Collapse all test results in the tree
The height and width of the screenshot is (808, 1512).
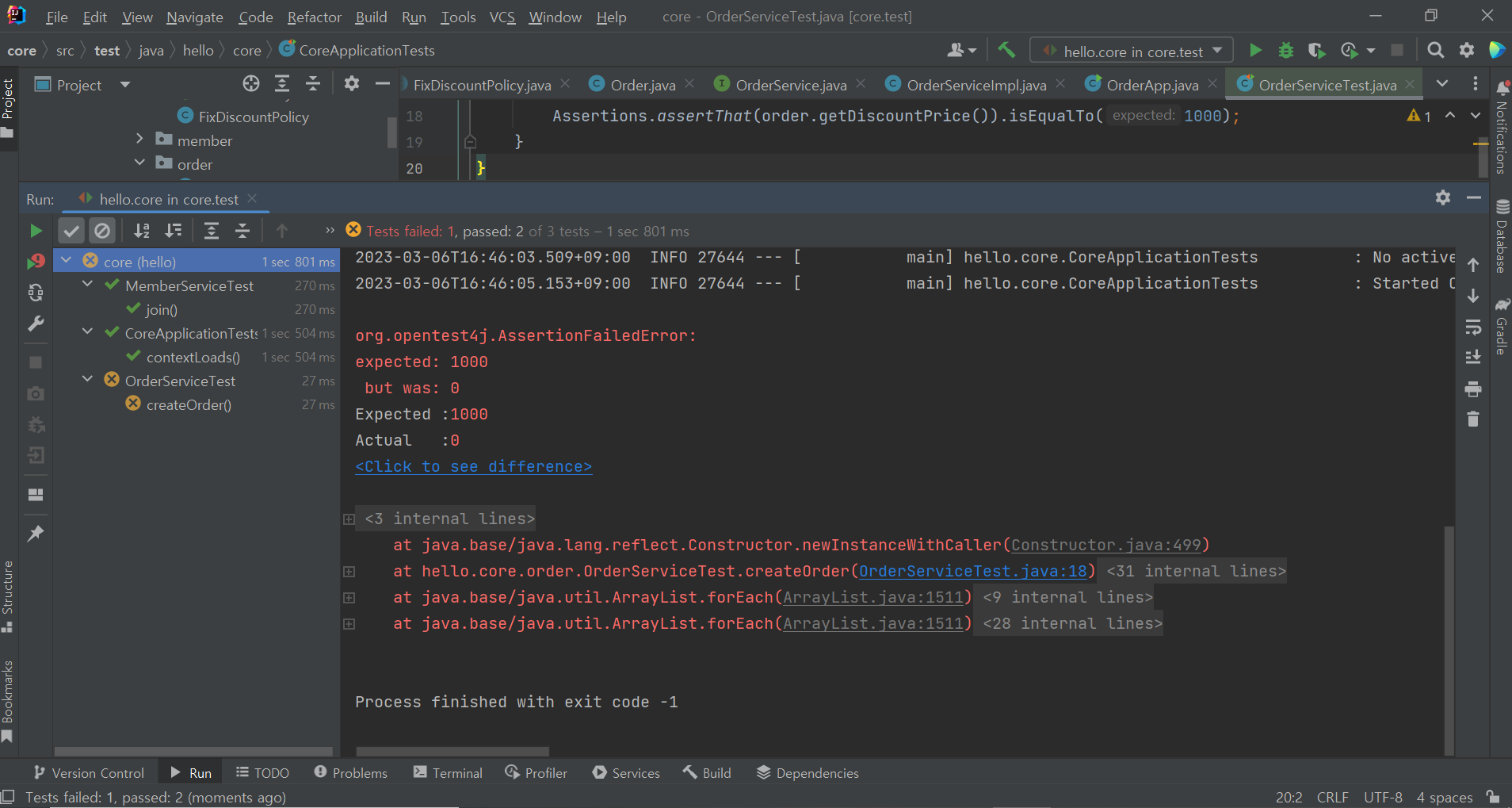242,231
